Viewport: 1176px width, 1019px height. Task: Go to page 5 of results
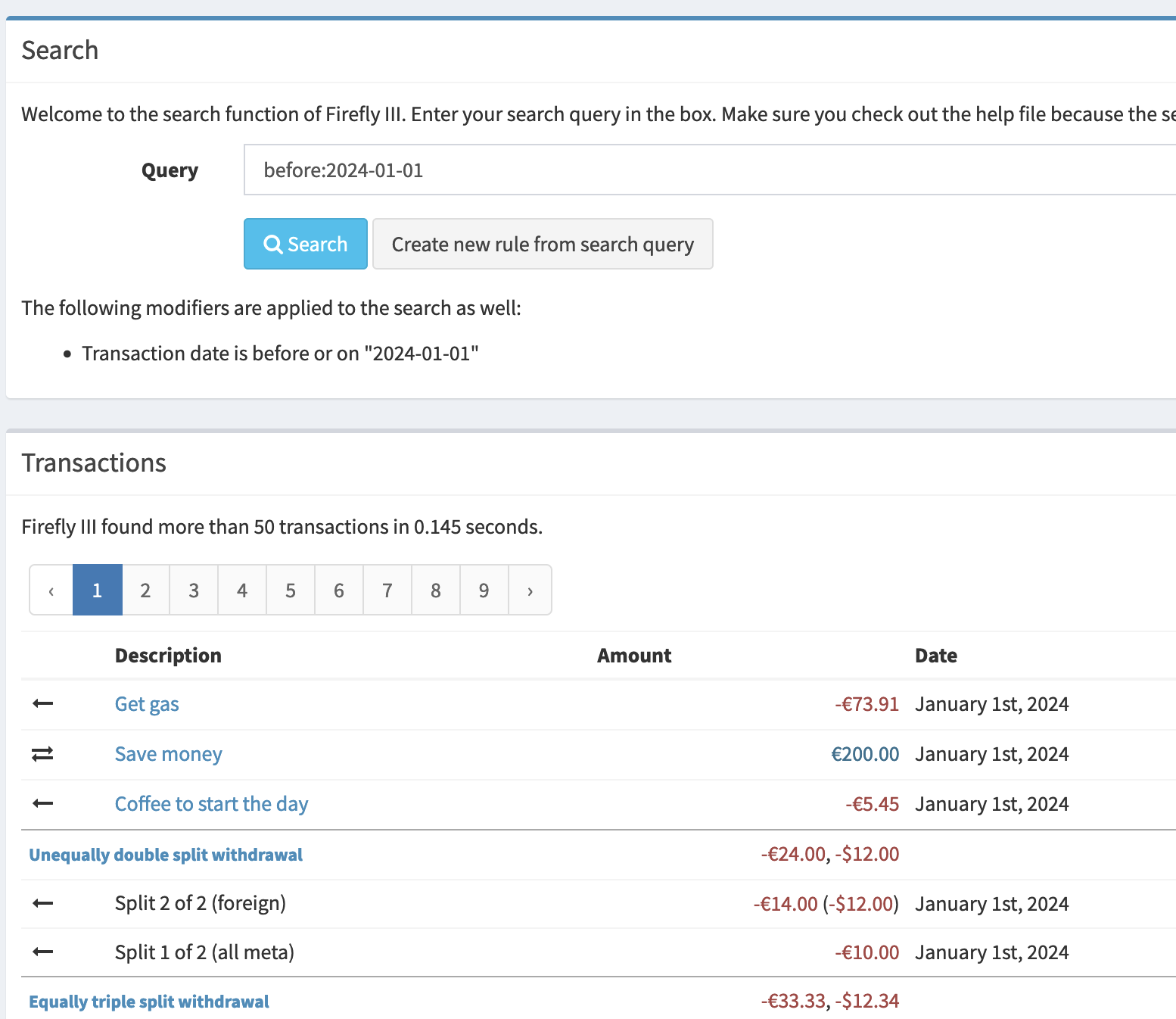pos(291,590)
